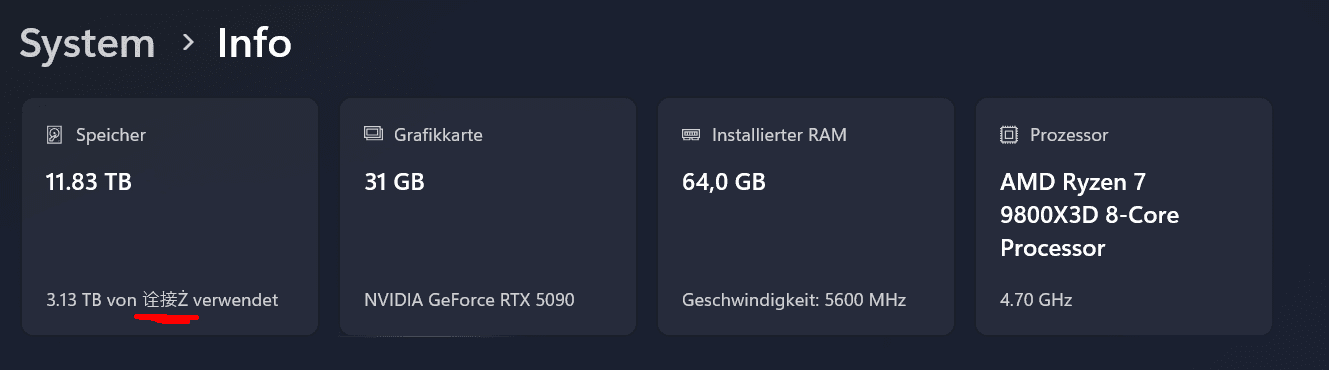Click the 11.83 TB storage value
The image size is (1329, 370).
tap(89, 182)
